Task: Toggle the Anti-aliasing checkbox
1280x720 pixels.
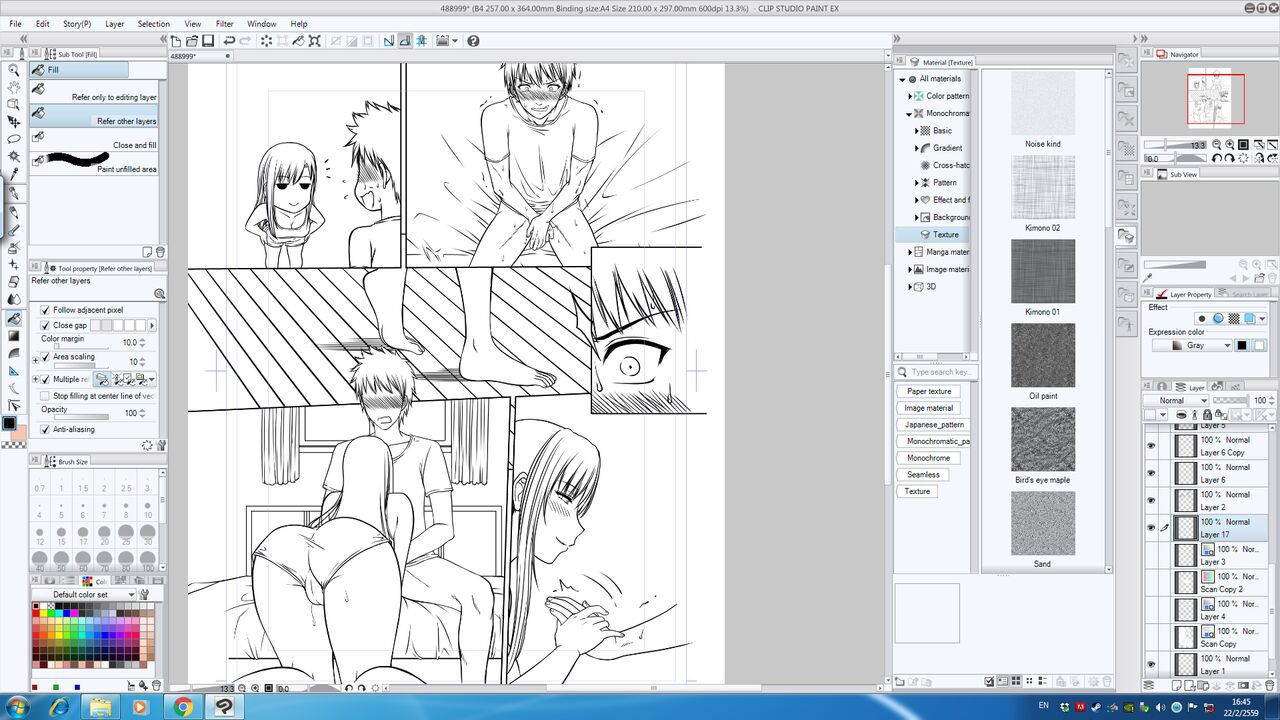Action: tap(45, 429)
